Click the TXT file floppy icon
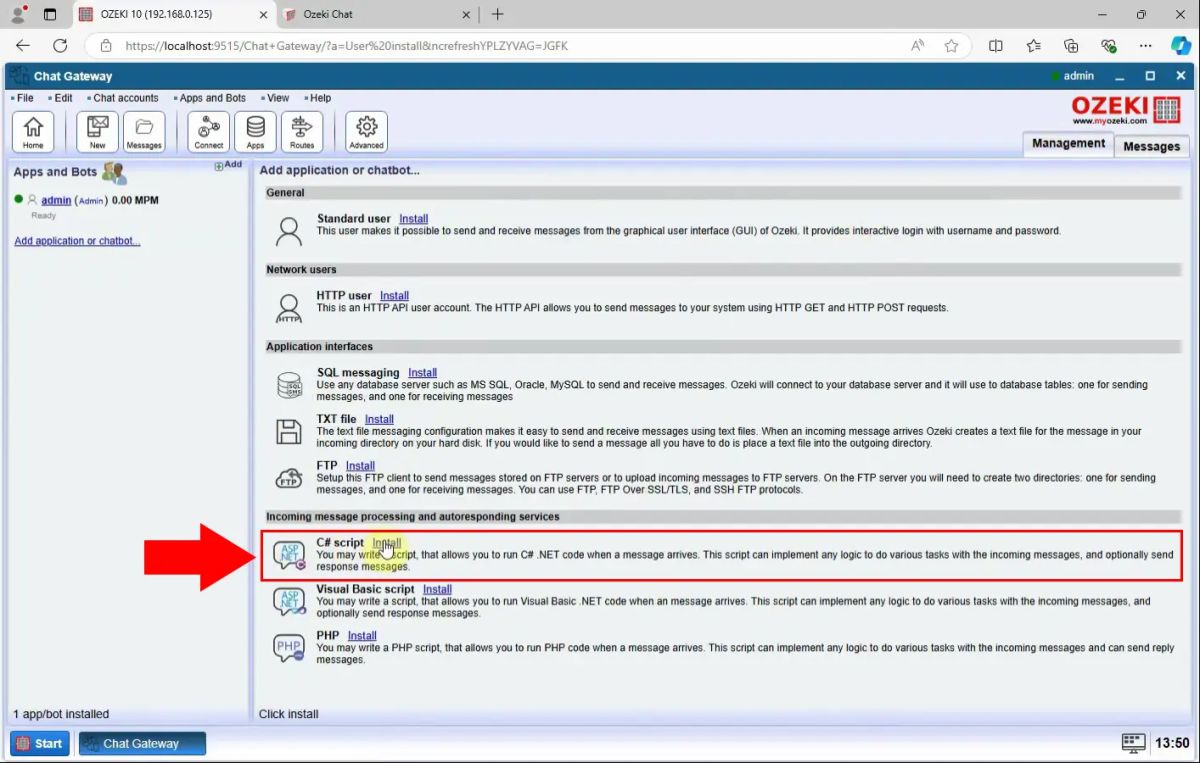 tap(289, 431)
